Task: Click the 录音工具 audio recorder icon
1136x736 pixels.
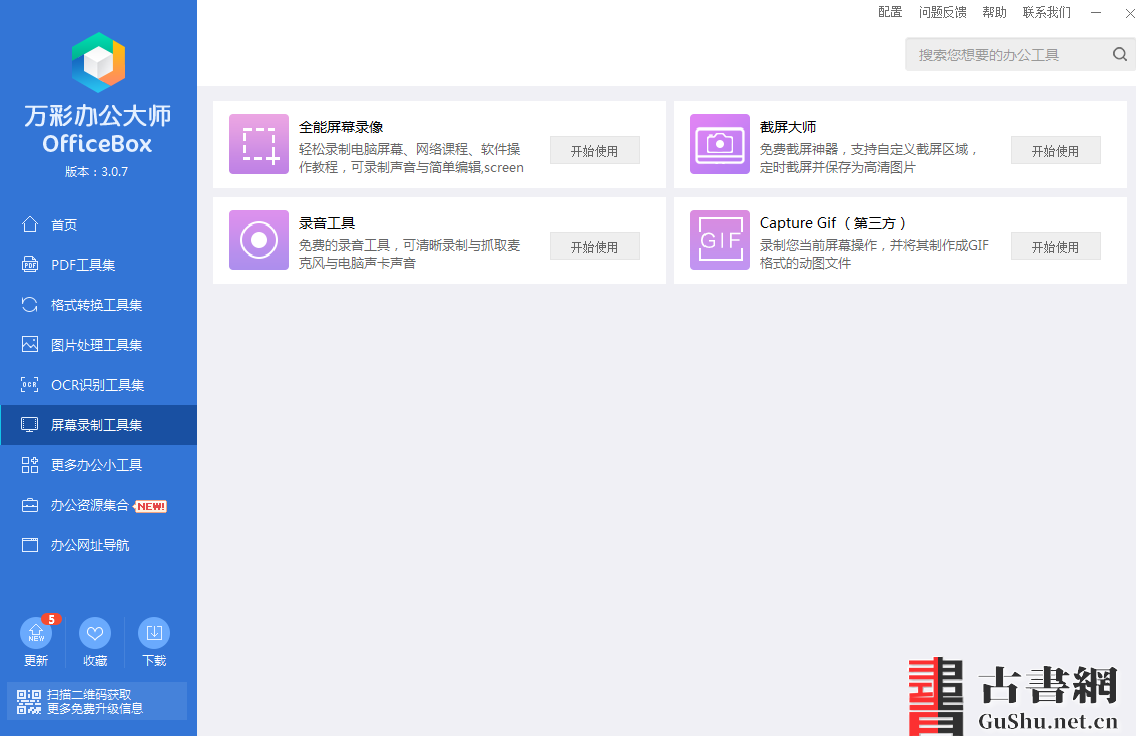Action: pos(259,240)
